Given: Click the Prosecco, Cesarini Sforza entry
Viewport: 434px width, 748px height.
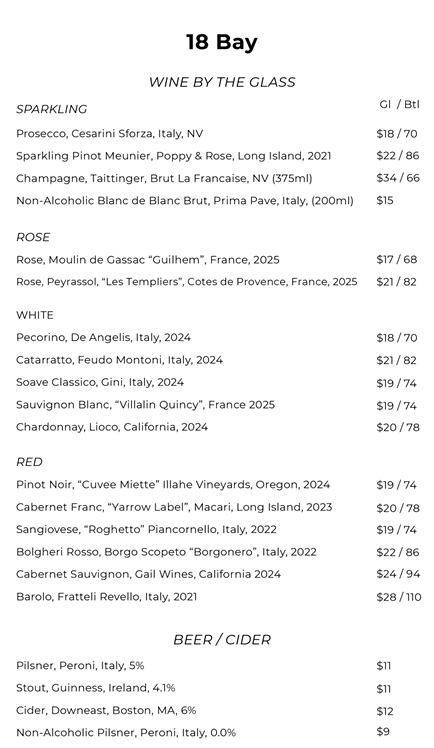Looking at the screenshot, I should [110, 134].
